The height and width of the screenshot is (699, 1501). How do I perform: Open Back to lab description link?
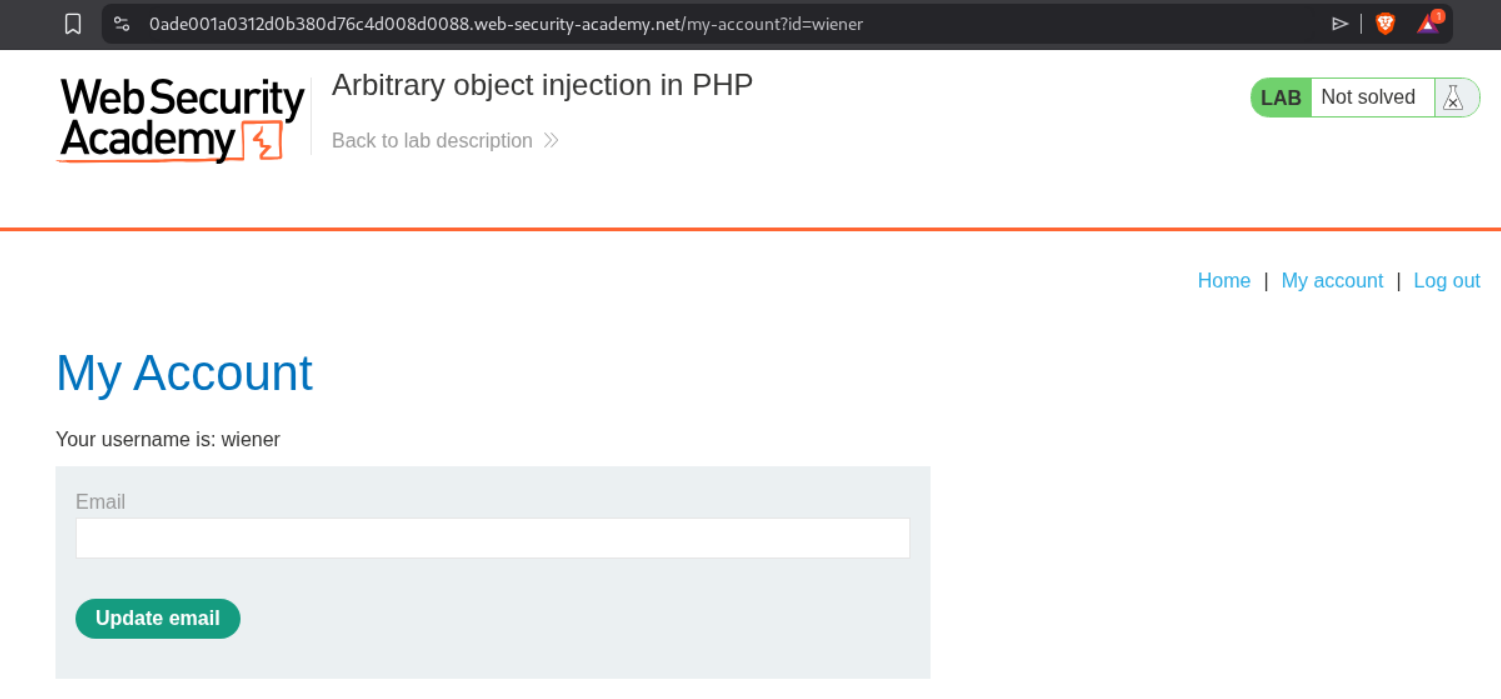[x=432, y=141]
